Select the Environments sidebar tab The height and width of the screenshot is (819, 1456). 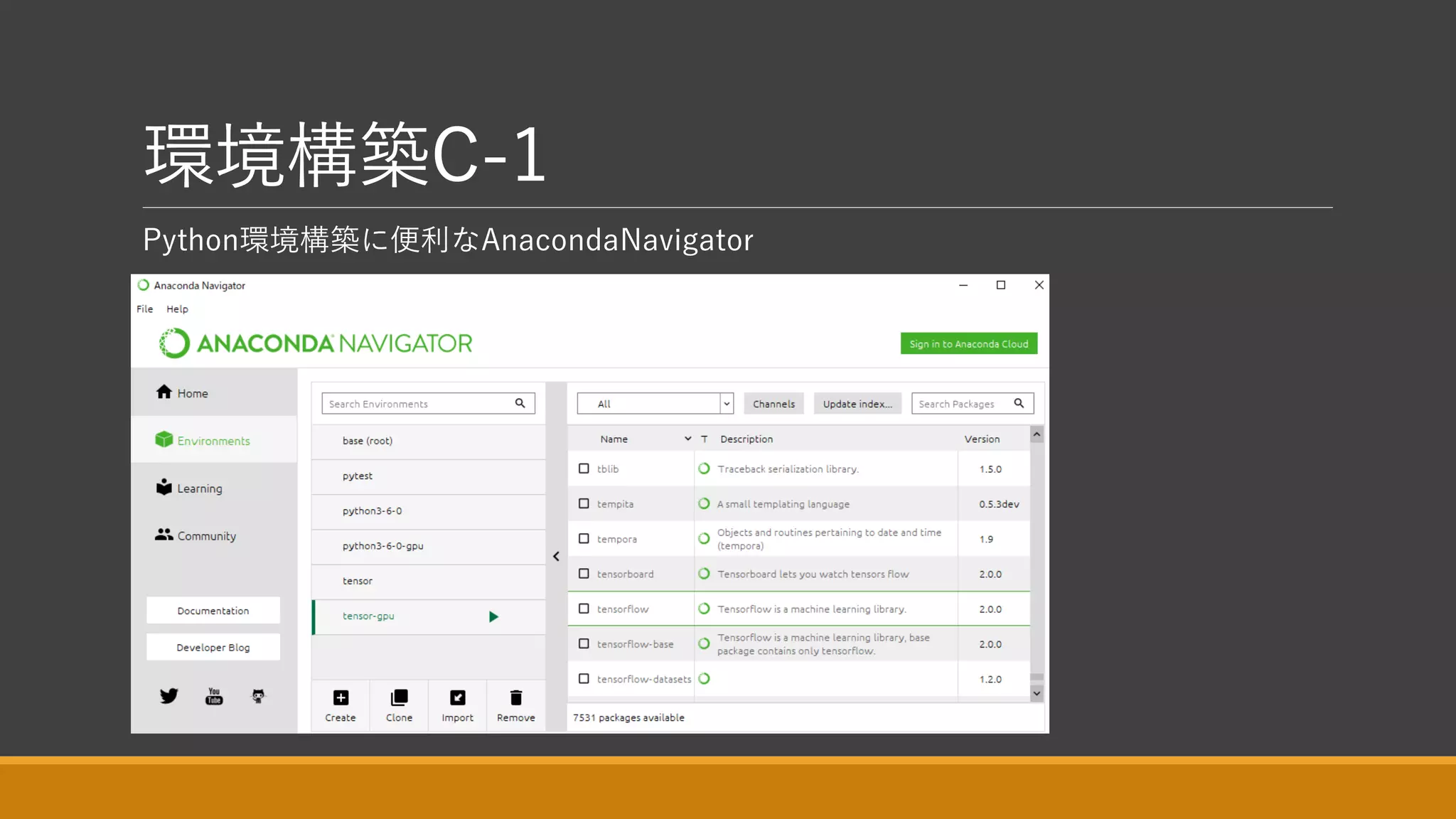click(x=213, y=440)
